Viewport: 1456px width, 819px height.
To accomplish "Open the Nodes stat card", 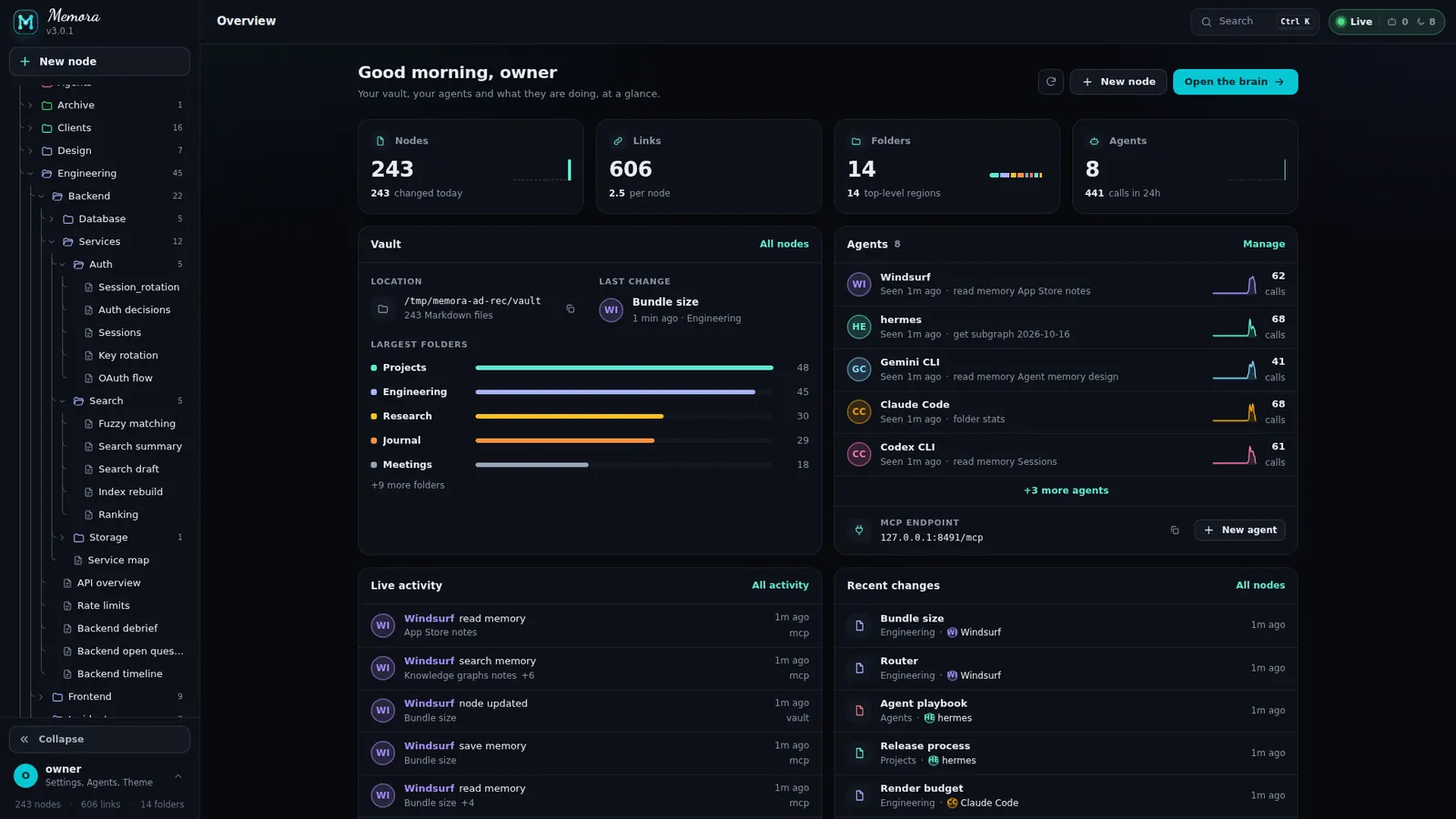I will coord(470,167).
